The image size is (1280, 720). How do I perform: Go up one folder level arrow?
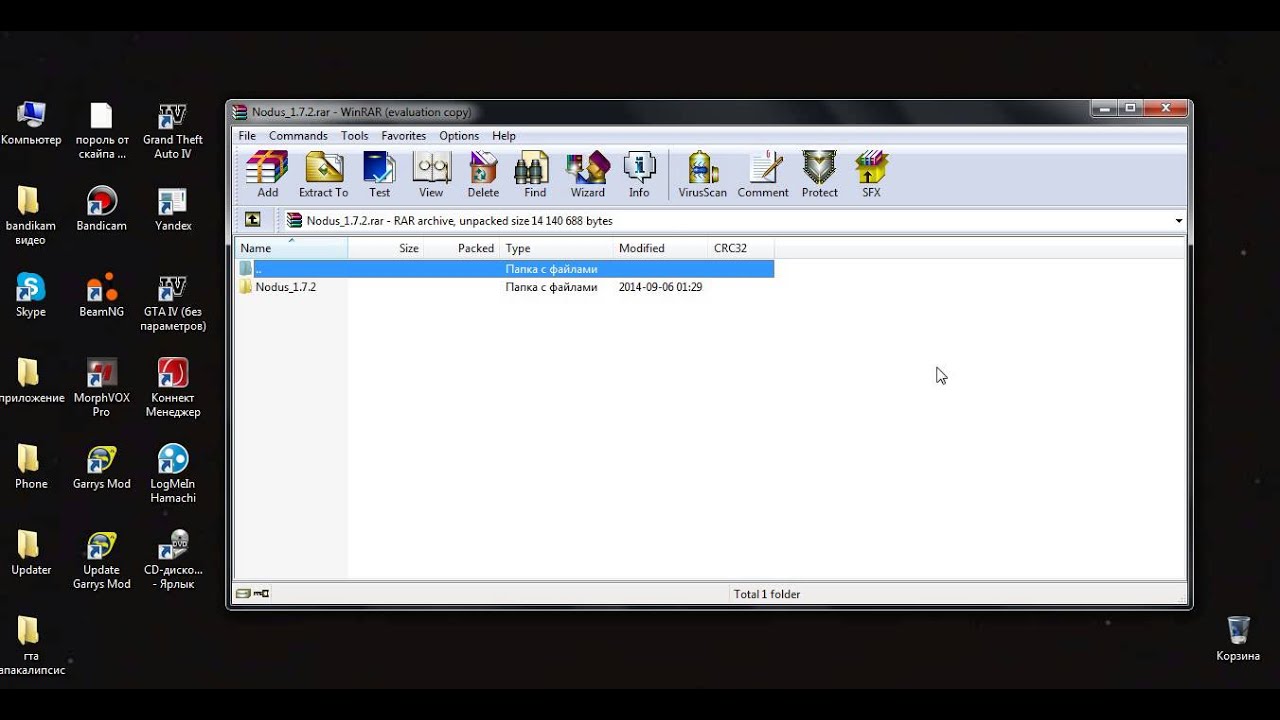[x=252, y=220]
